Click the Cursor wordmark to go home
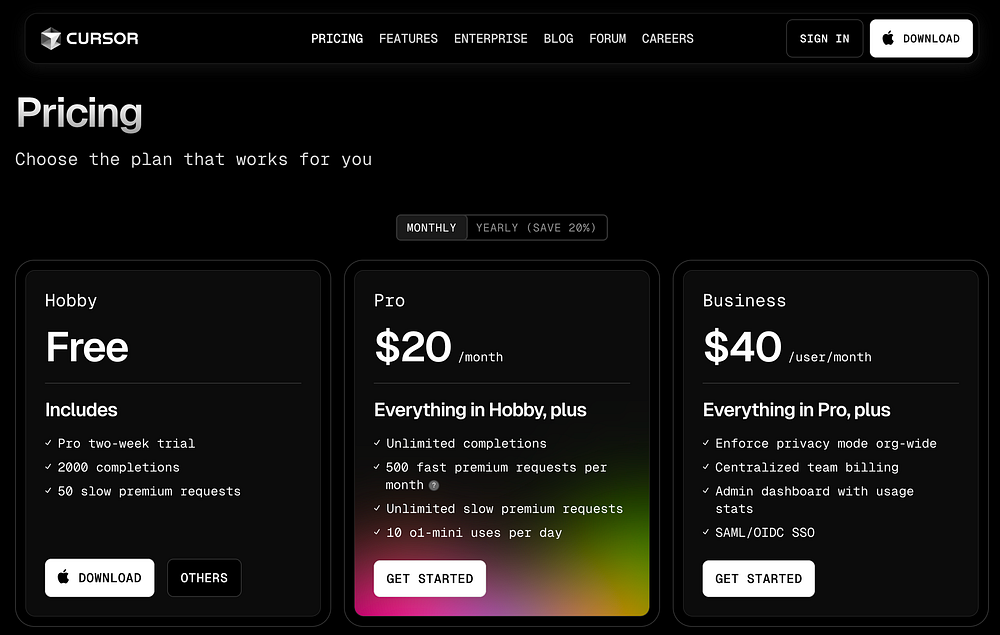This screenshot has width=1000, height=635. (x=102, y=39)
